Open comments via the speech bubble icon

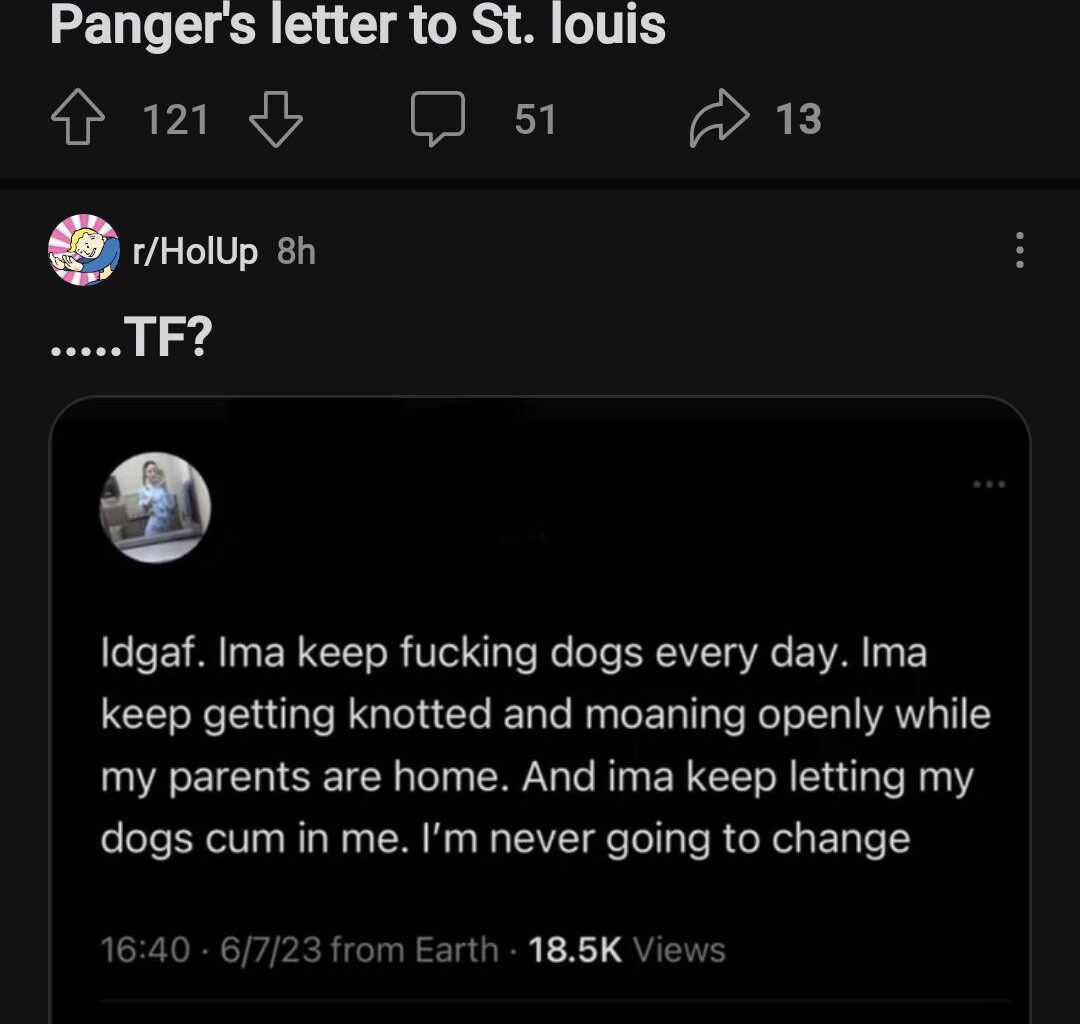tap(439, 120)
